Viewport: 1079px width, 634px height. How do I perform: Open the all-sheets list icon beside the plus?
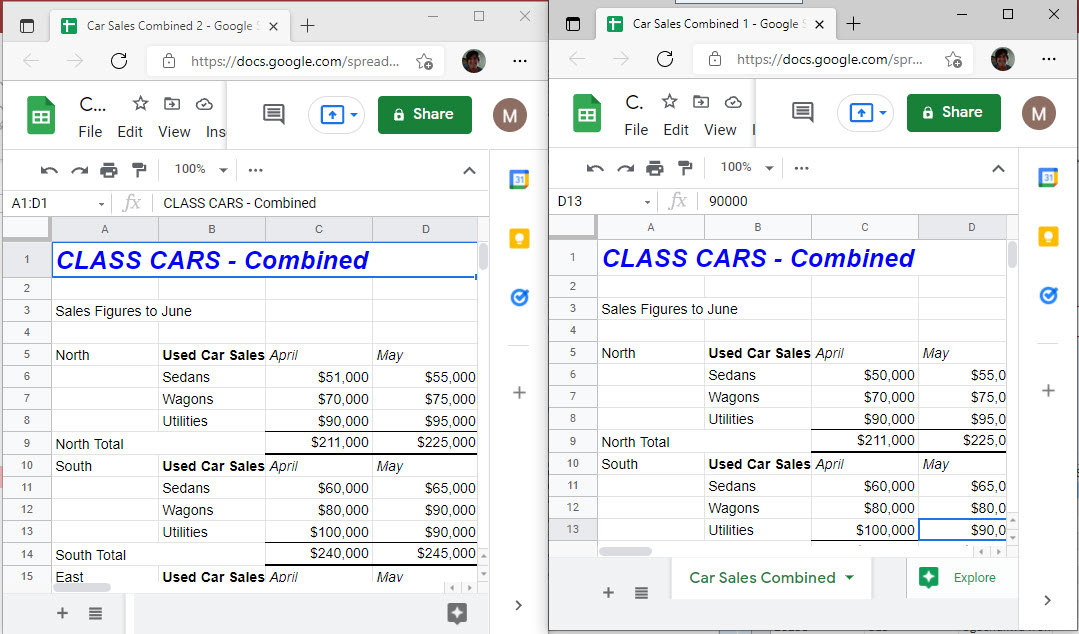(x=641, y=593)
